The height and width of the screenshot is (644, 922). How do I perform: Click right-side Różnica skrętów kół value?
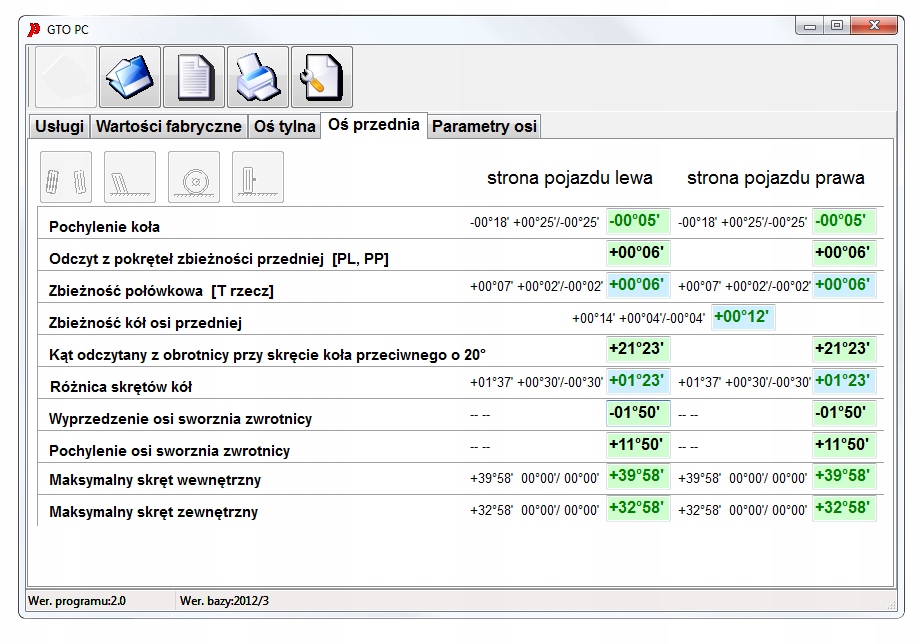843,380
